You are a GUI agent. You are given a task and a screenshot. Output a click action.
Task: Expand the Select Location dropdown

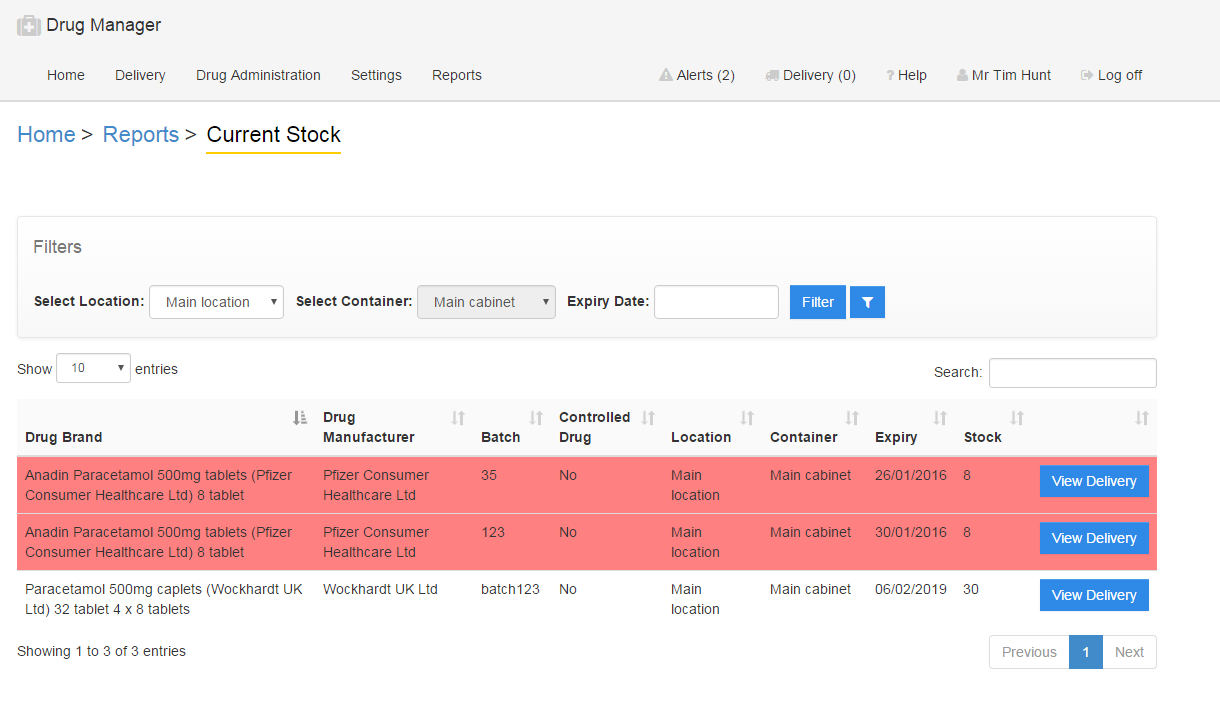pyautogui.click(x=216, y=302)
